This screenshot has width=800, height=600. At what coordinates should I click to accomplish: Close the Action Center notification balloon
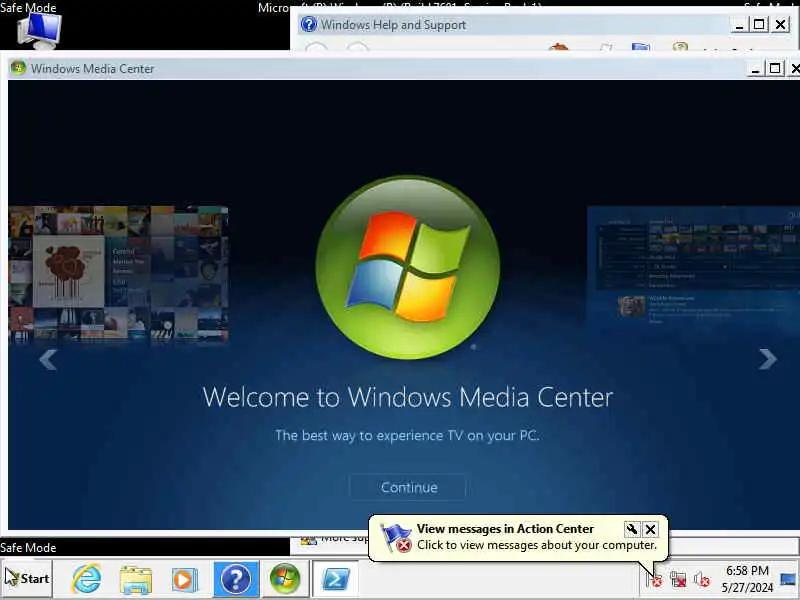pos(651,529)
